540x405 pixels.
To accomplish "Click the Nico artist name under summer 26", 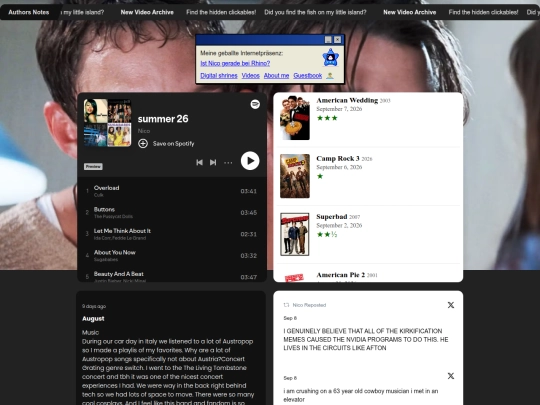I will 144,131.
